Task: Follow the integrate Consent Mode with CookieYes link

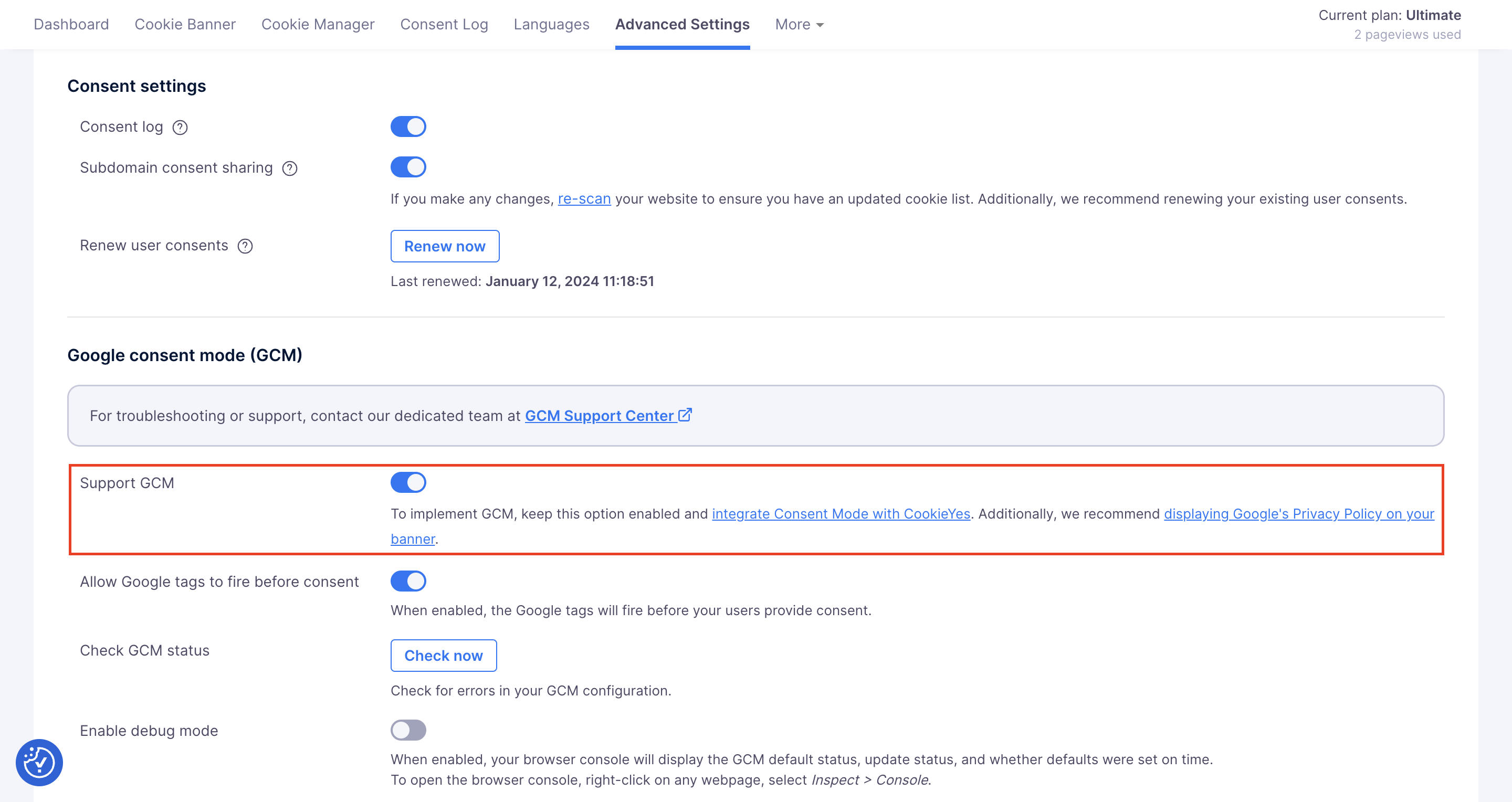Action: pos(841,514)
